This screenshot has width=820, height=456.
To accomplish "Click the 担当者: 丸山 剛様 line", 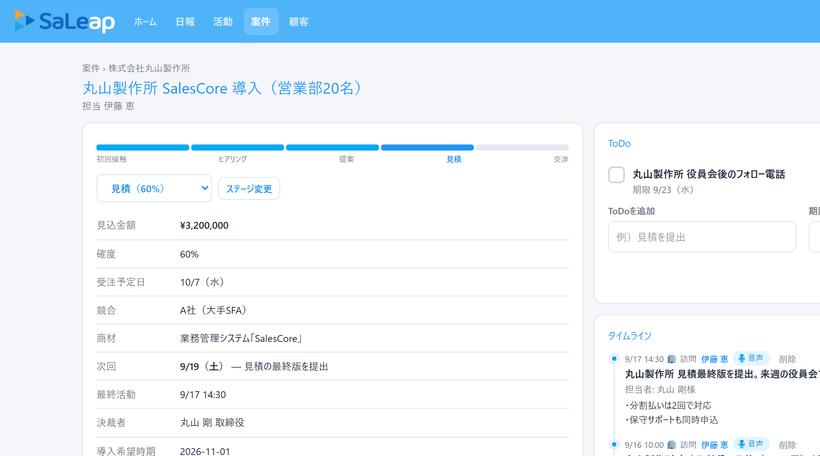I will click(x=660, y=390).
